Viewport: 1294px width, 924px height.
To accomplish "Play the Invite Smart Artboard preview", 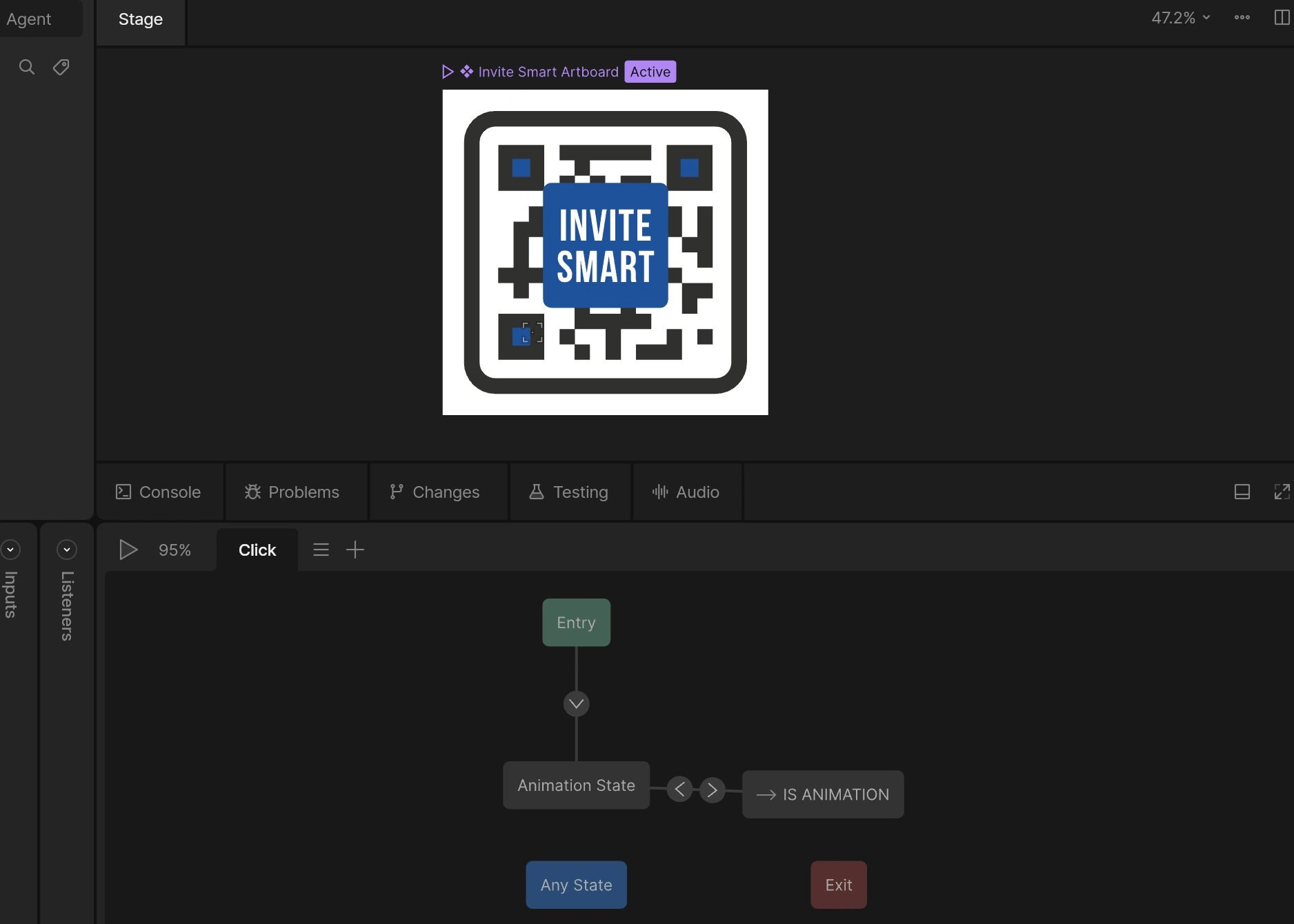I will click(x=448, y=72).
